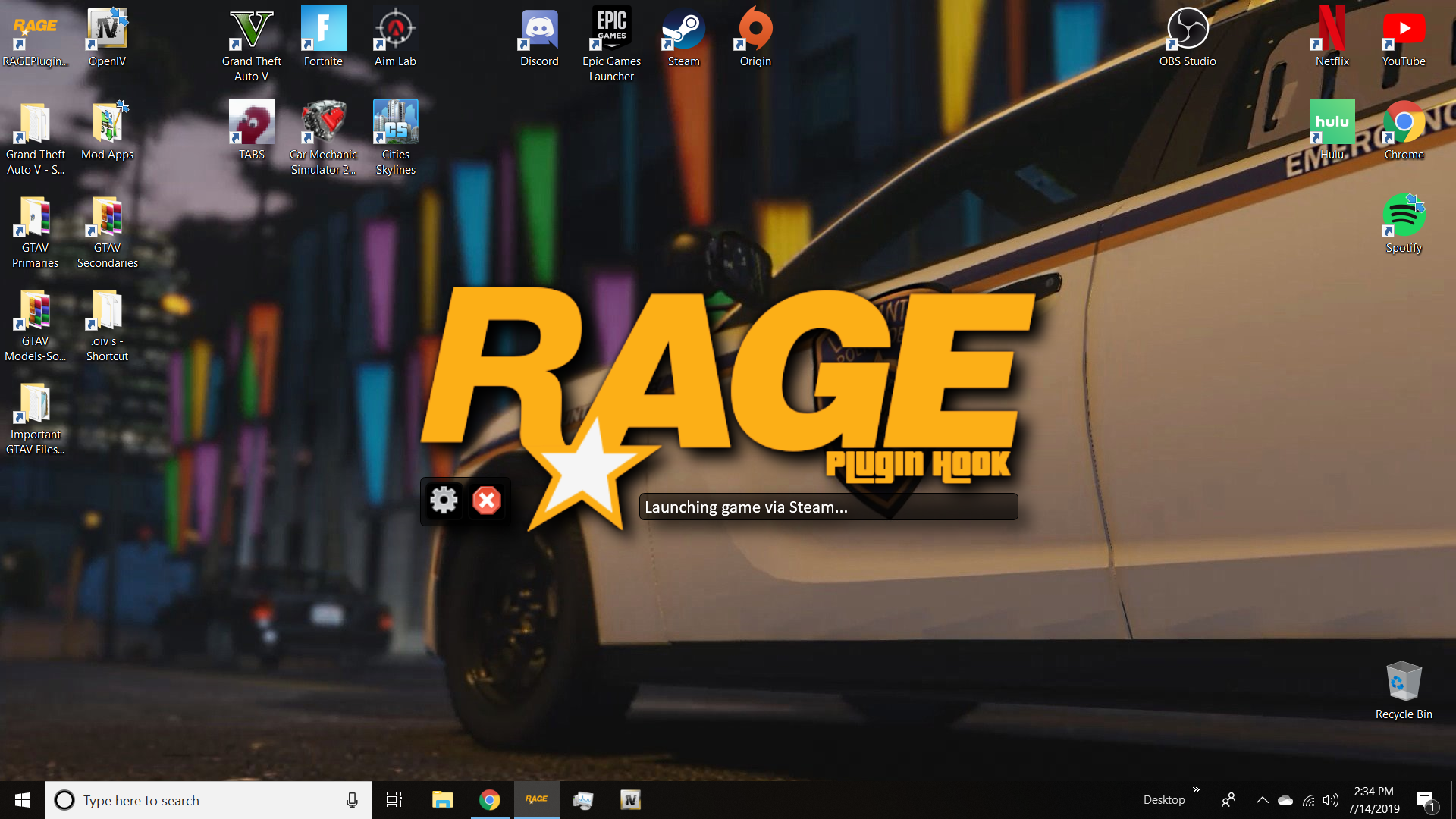This screenshot has height=819, width=1456.
Task: Open Task View from taskbar
Action: [394, 800]
